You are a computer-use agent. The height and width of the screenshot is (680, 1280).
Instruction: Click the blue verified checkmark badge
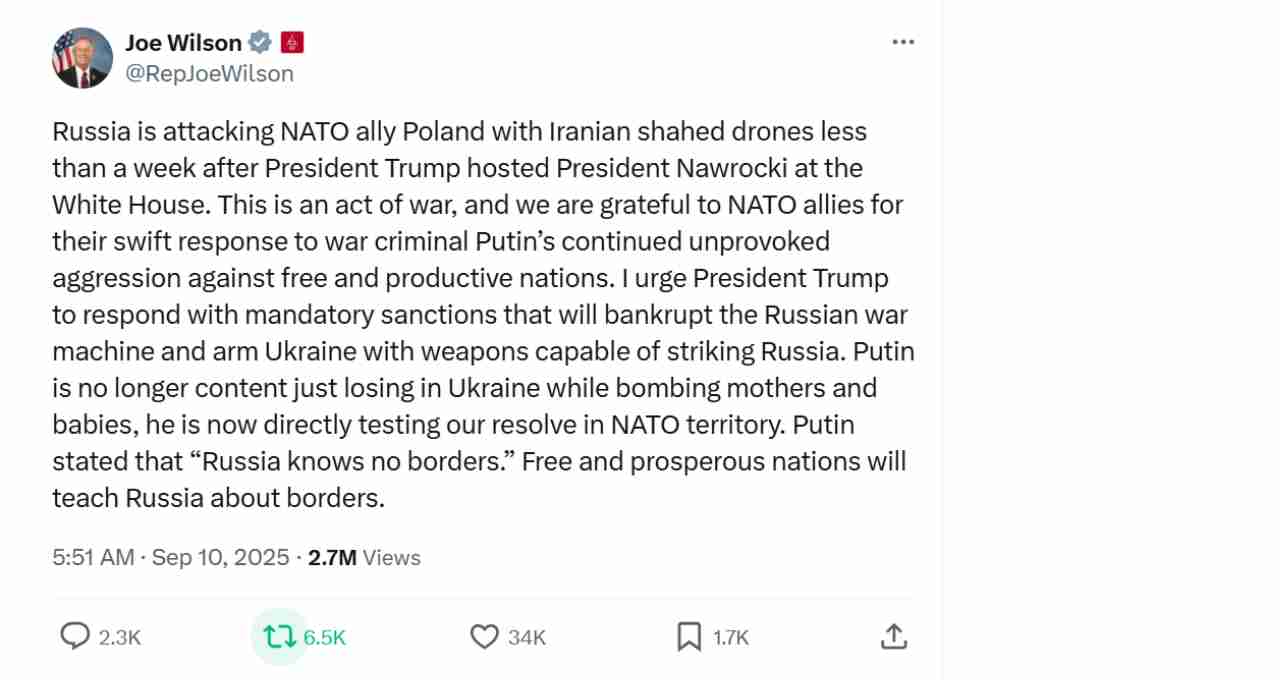[x=260, y=42]
